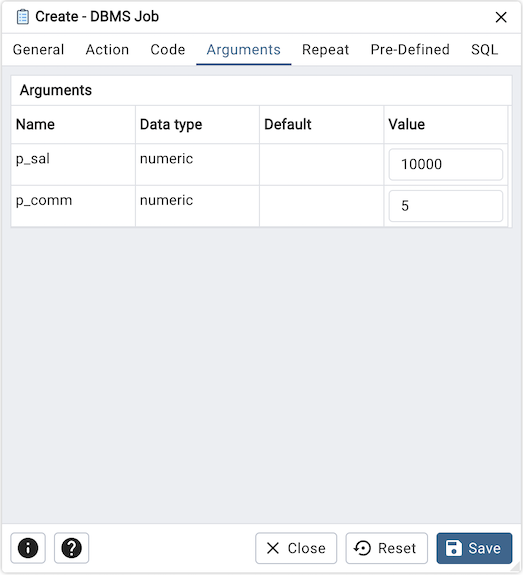Image resolution: width=523 pixels, height=575 pixels.
Task: Switch to the General tab
Action: [38, 50]
